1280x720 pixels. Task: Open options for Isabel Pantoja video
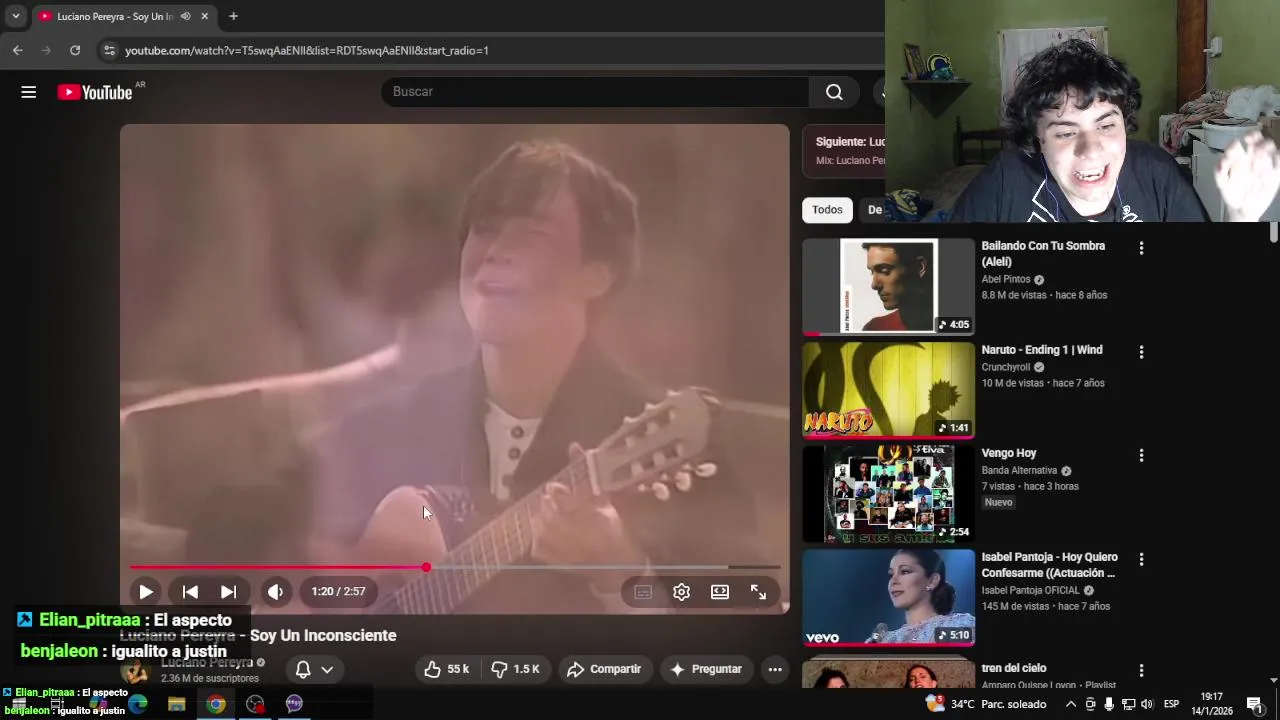click(x=1141, y=559)
